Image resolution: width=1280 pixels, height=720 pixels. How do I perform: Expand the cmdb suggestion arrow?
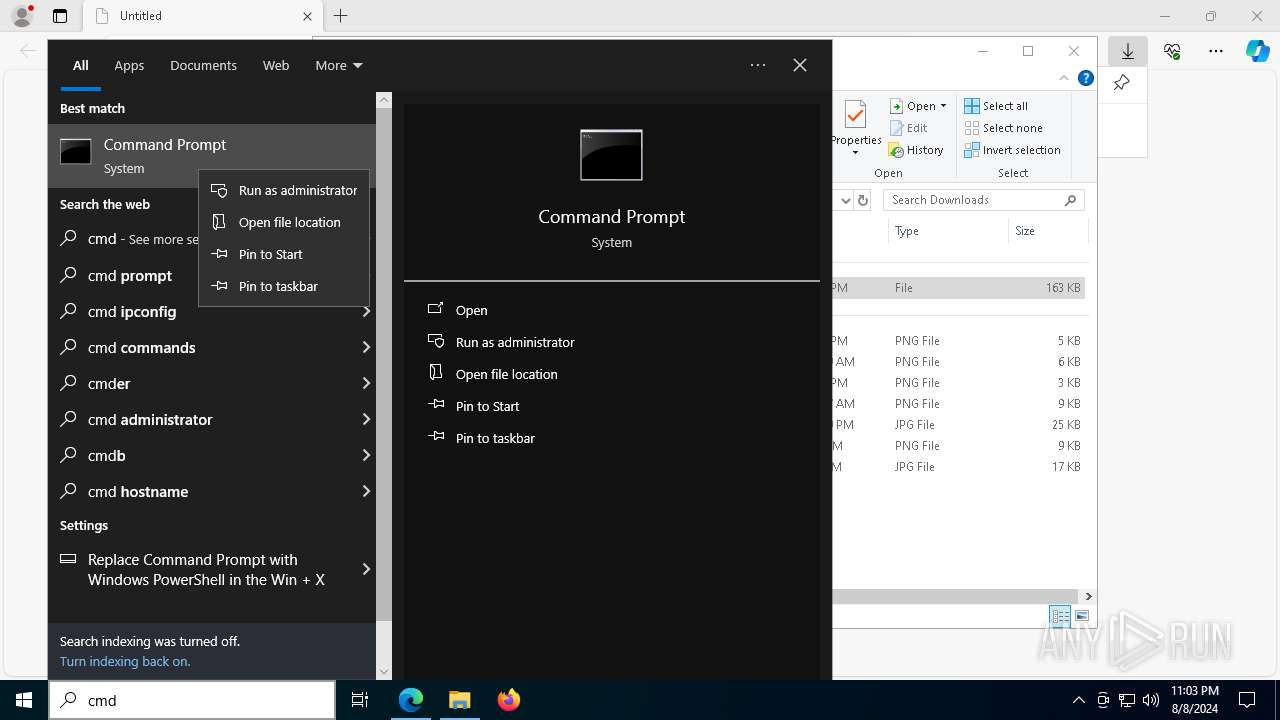tap(366, 455)
